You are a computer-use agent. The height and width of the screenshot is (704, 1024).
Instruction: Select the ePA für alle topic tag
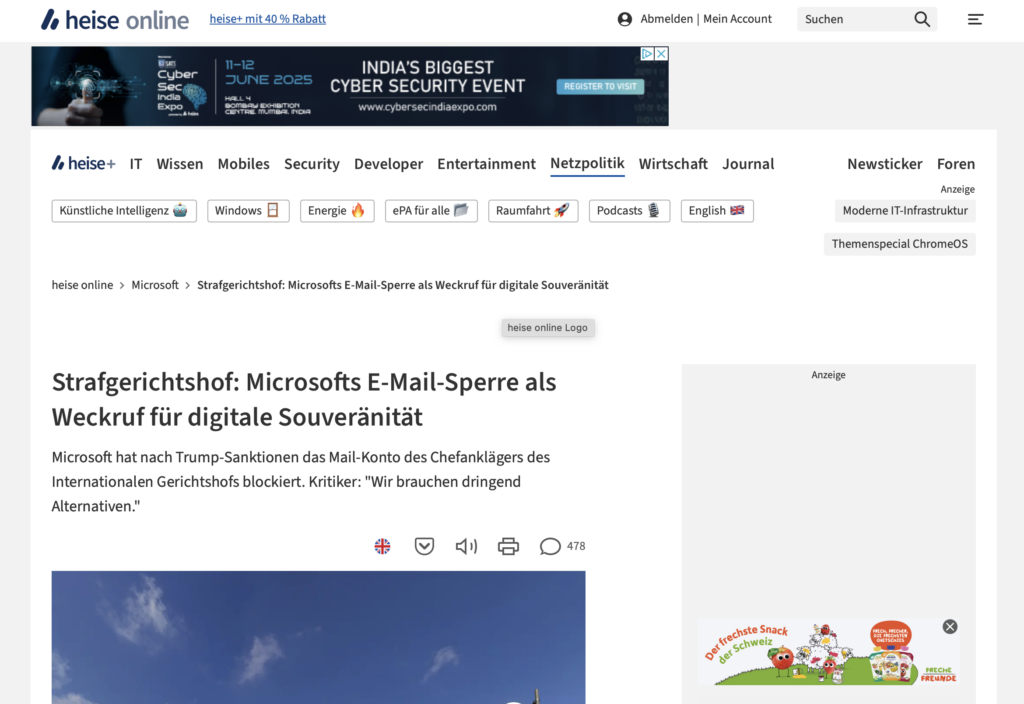431,211
